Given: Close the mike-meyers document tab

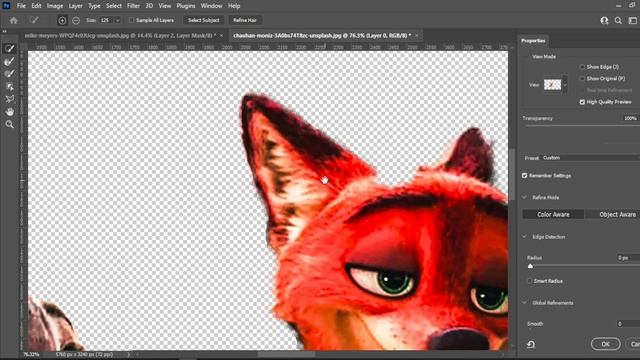Looking at the screenshot, I should [222, 36].
